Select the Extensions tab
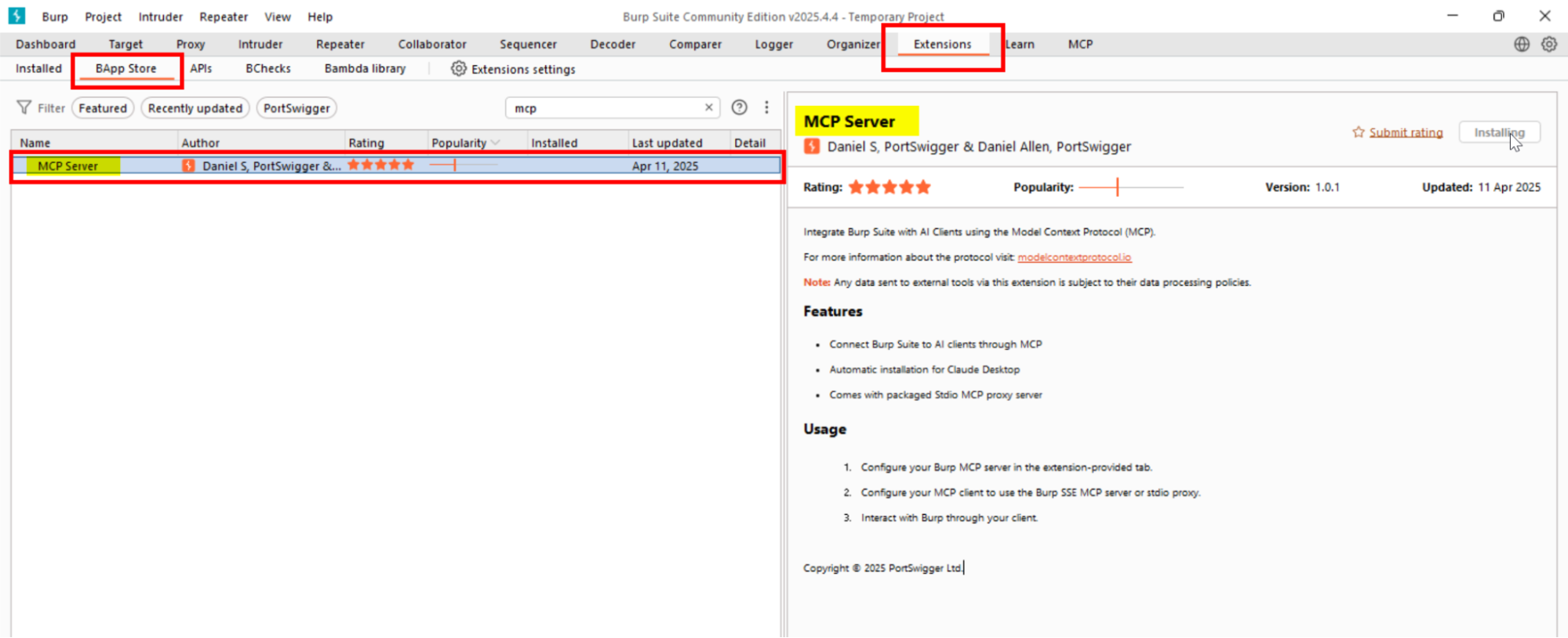Viewport: 1568px width, 638px height. click(x=942, y=44)
